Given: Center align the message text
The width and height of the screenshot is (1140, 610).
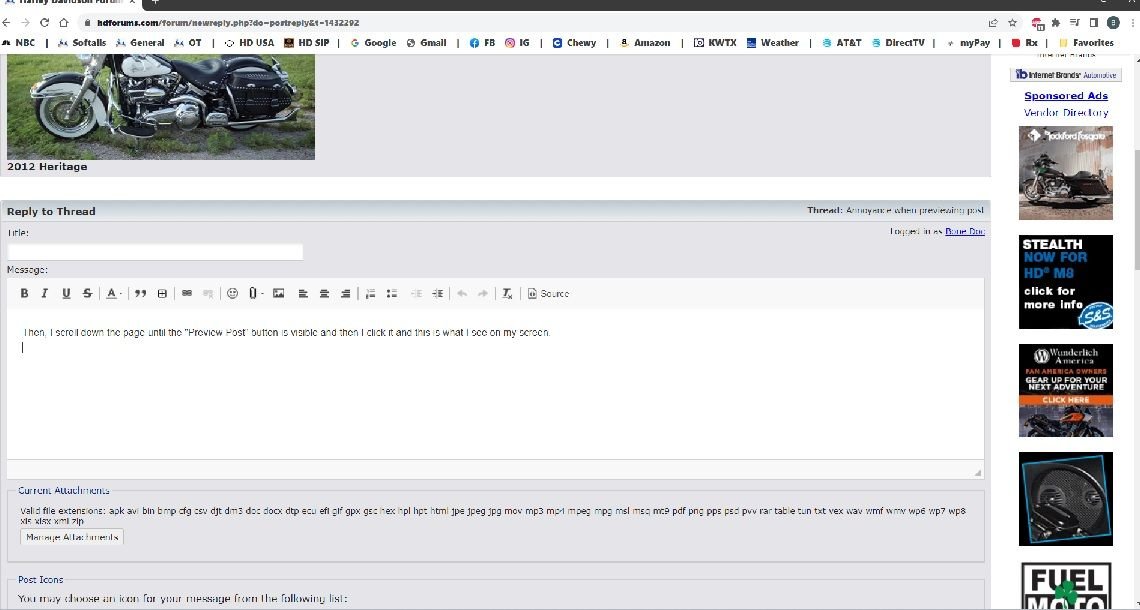Looking at the screenshot, I should [x=324, y=293].
